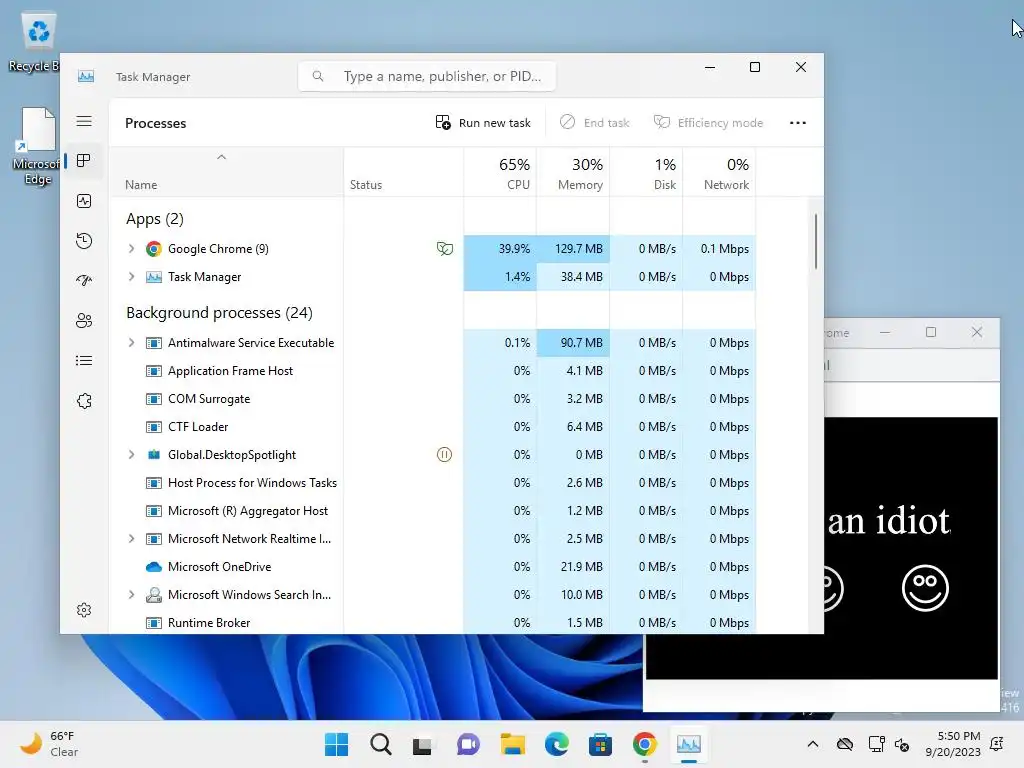
Task: Open weather widget showing 66°F
Action: 49,744
